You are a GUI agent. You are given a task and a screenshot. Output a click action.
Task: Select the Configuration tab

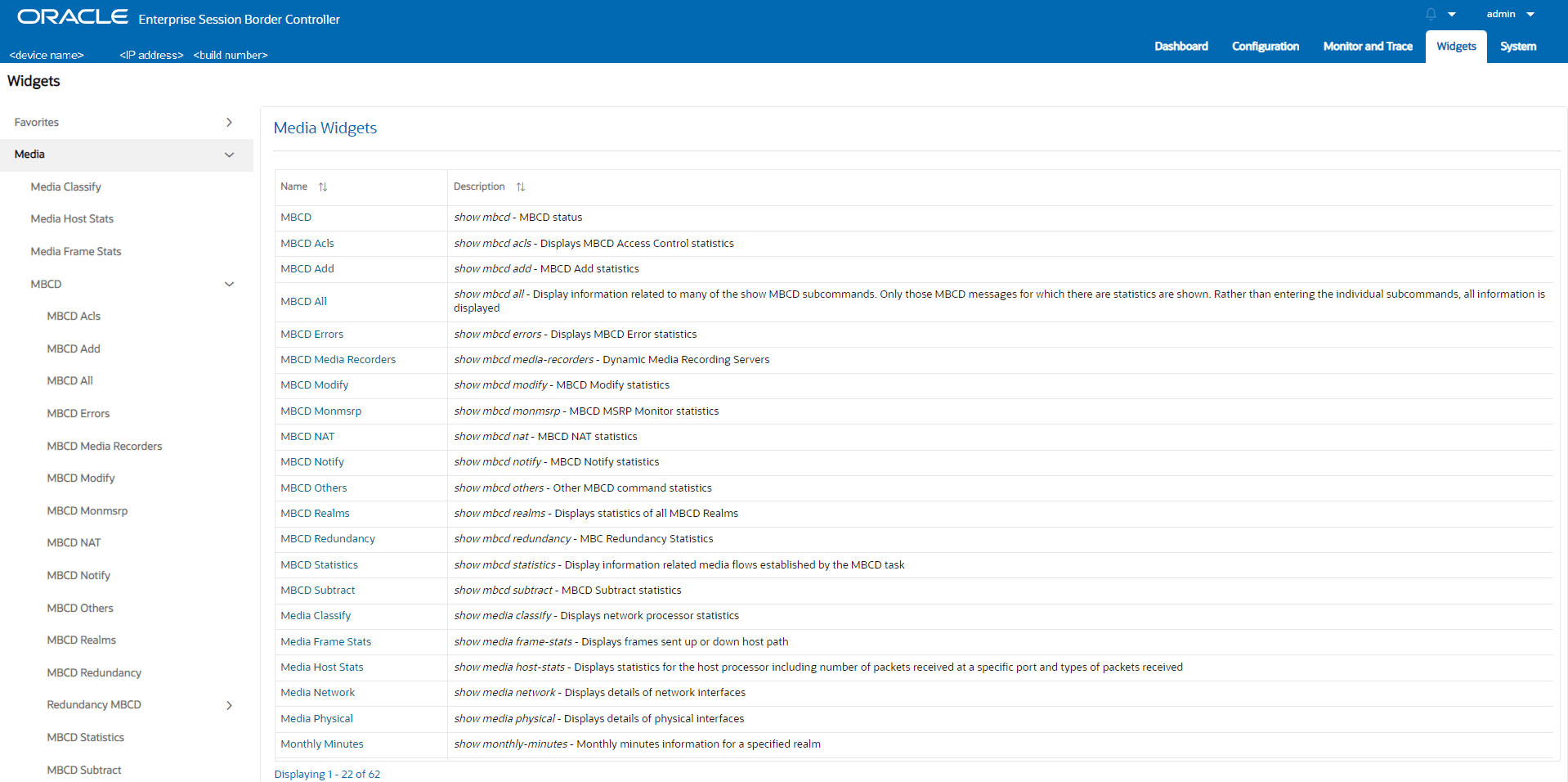[1265, 47]
